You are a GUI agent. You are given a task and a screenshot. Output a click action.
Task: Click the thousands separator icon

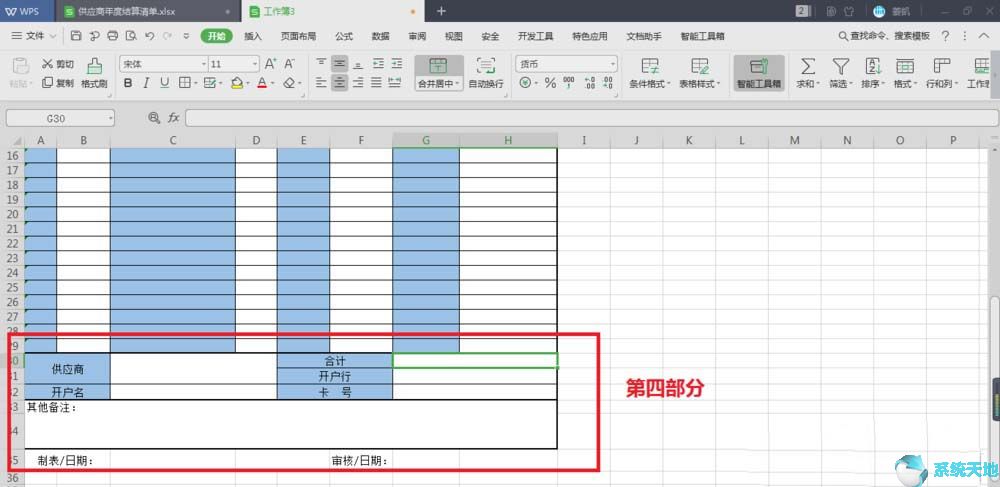[x=569, y=83]
